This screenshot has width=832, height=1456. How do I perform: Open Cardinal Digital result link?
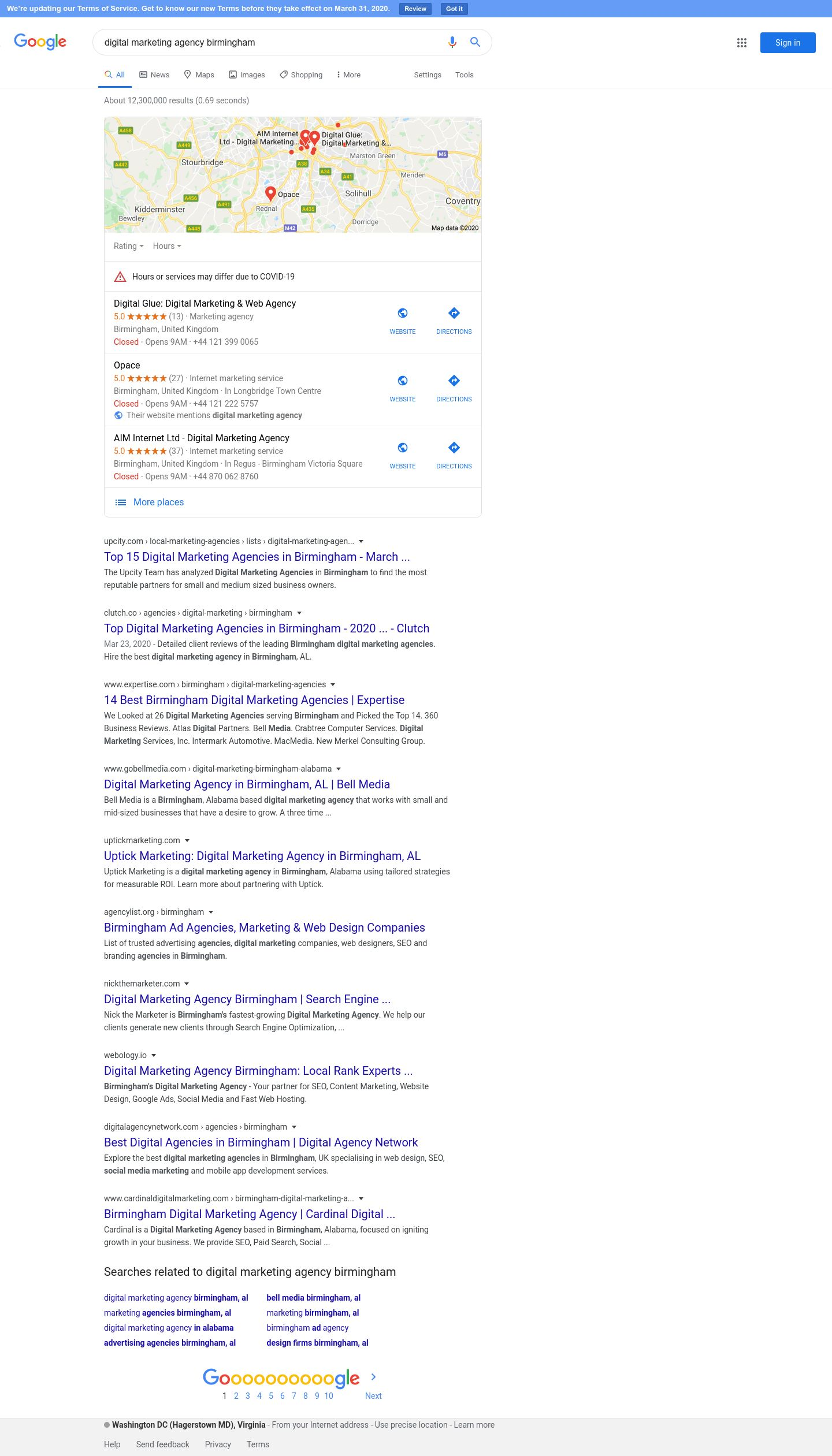(250, 1214)
